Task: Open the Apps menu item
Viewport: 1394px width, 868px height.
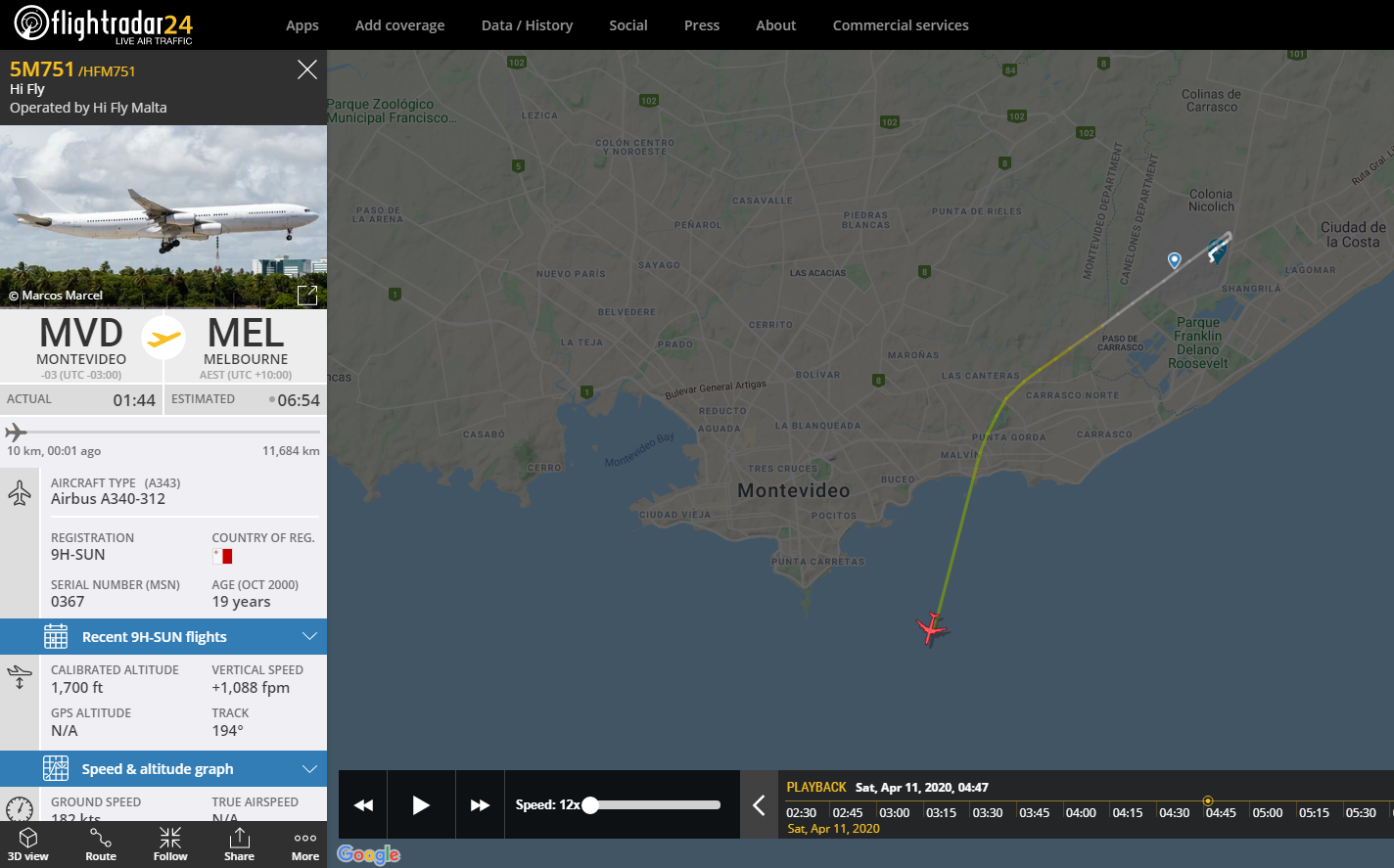Action: click(302, 25)
